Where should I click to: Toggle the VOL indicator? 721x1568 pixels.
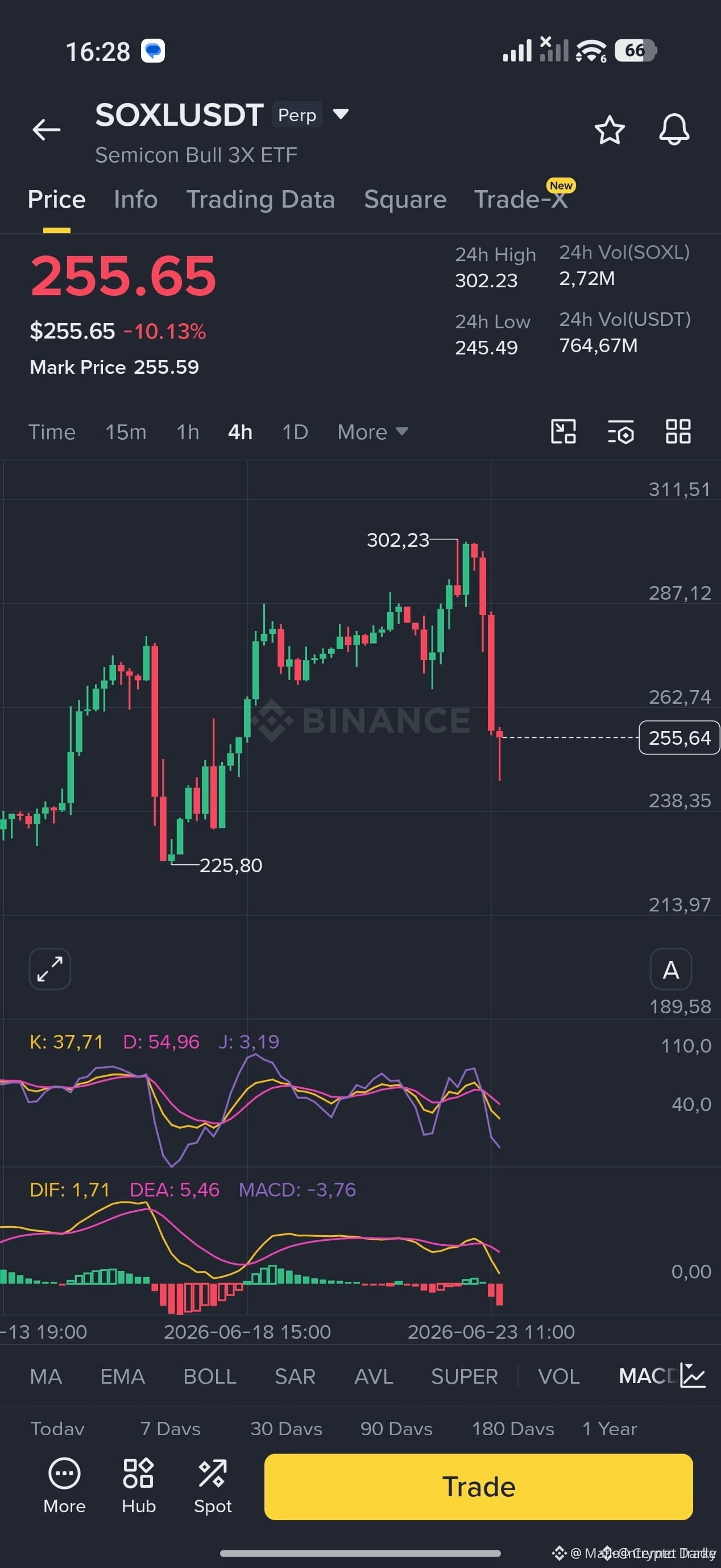coord(558,1376)
